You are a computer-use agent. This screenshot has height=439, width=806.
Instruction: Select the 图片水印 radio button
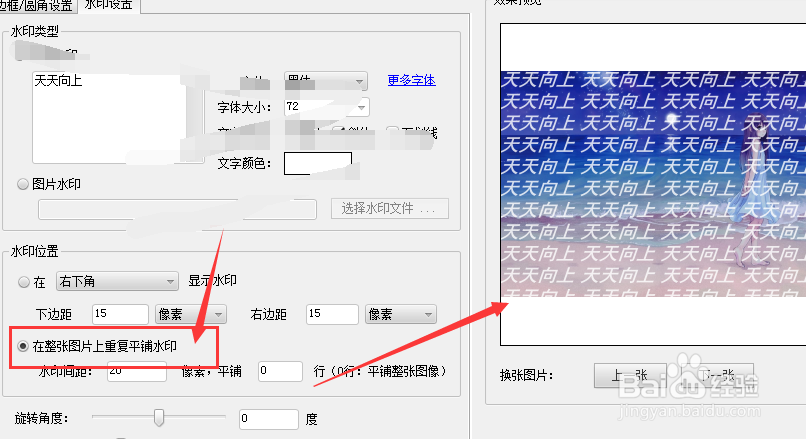tap(23, 184)
